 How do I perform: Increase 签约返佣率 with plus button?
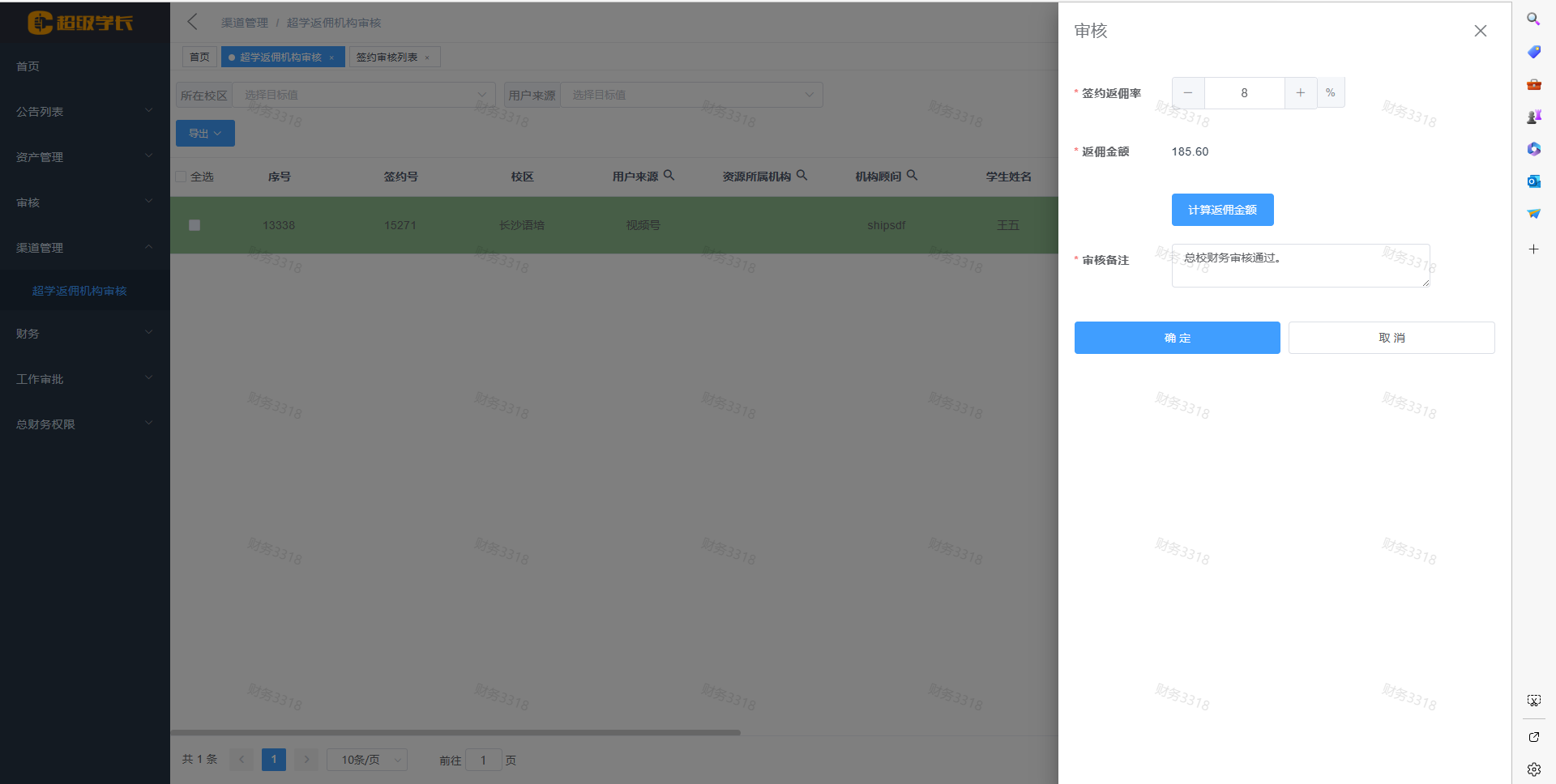click(x=1300, y=93)
